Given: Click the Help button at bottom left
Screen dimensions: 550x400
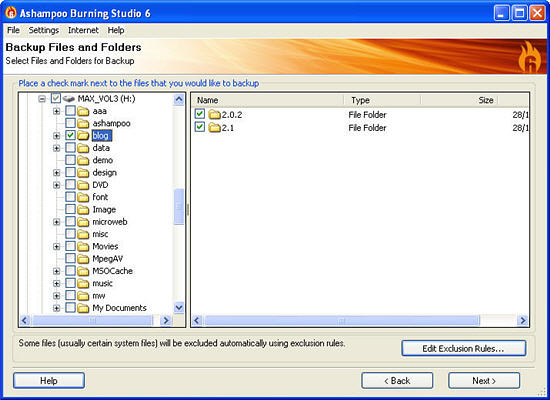Looking at the screenshot, I should (x=49, y=381).
